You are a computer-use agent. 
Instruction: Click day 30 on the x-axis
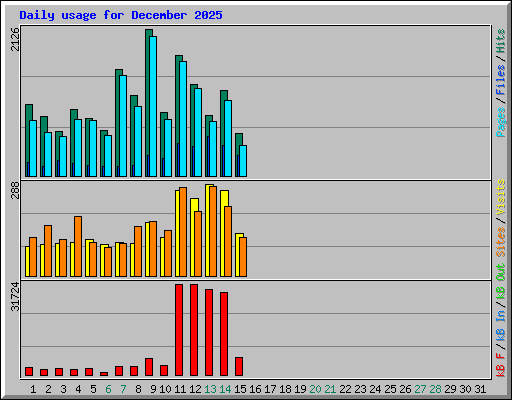(465, 389)
